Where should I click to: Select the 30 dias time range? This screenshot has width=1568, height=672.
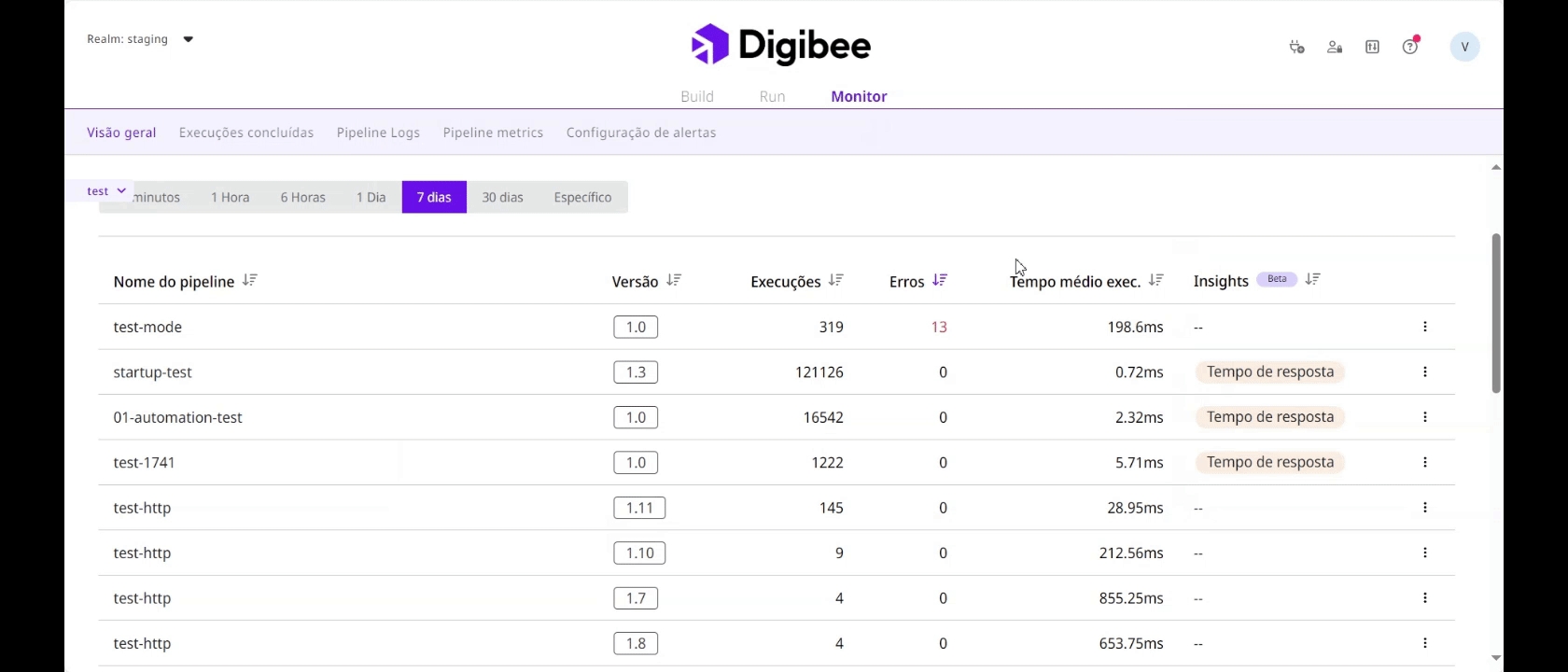click(502, 197)
